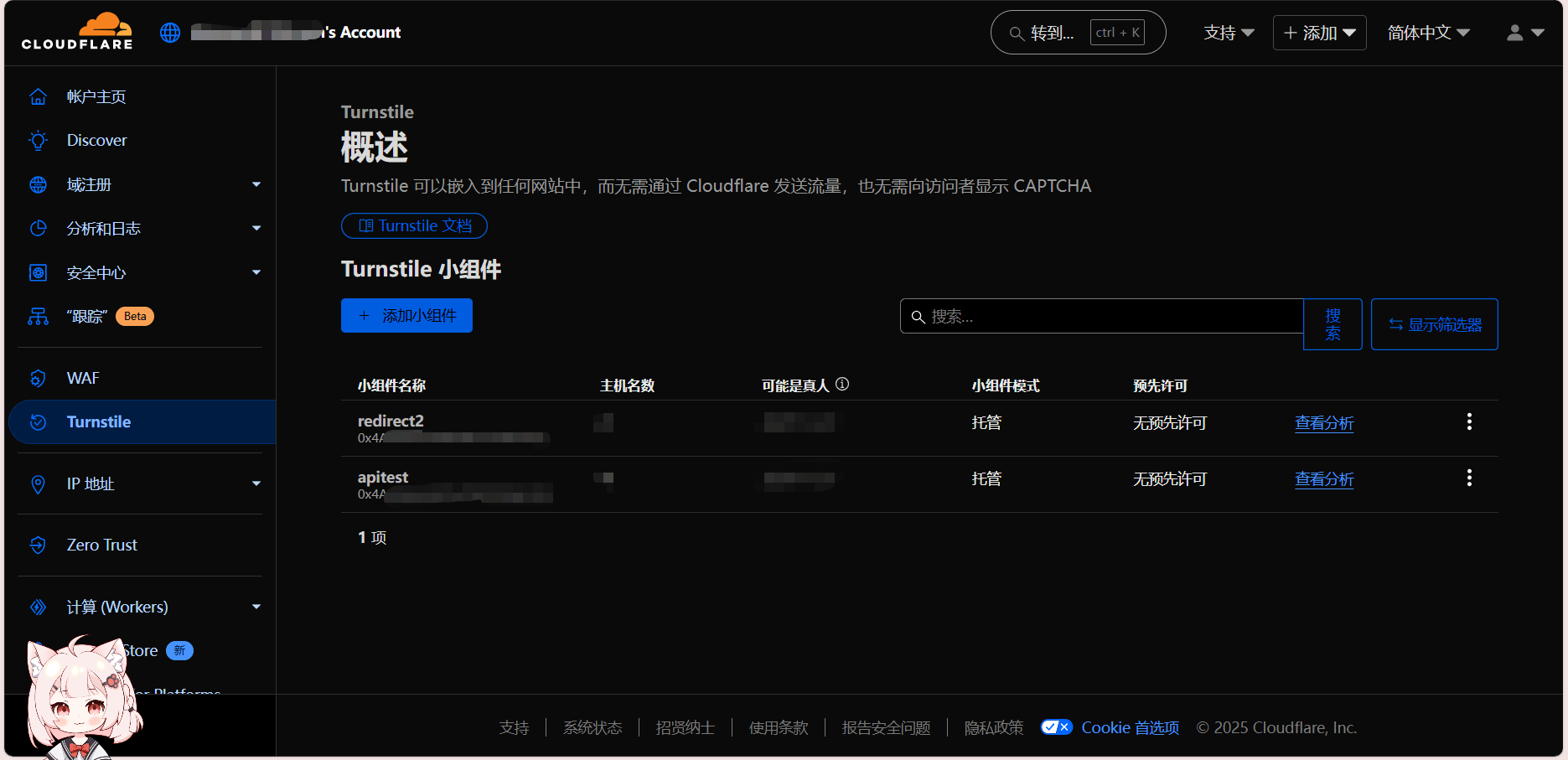Image resolution: width=1568 pixels, height=760 pixels.
Task: Expand the 域注册 sidebar section
Action: (256, 184)
